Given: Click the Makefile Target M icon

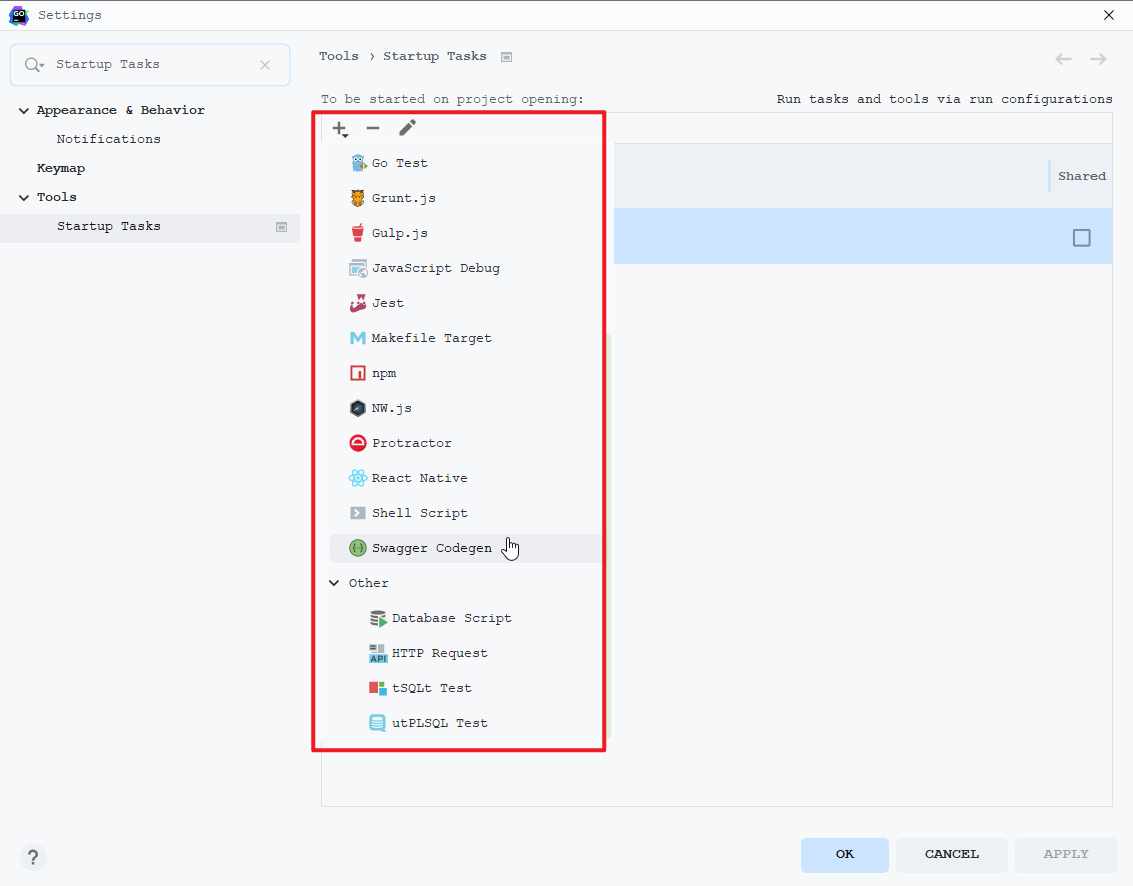Looking at the screenshot, I should pos(358,338).
